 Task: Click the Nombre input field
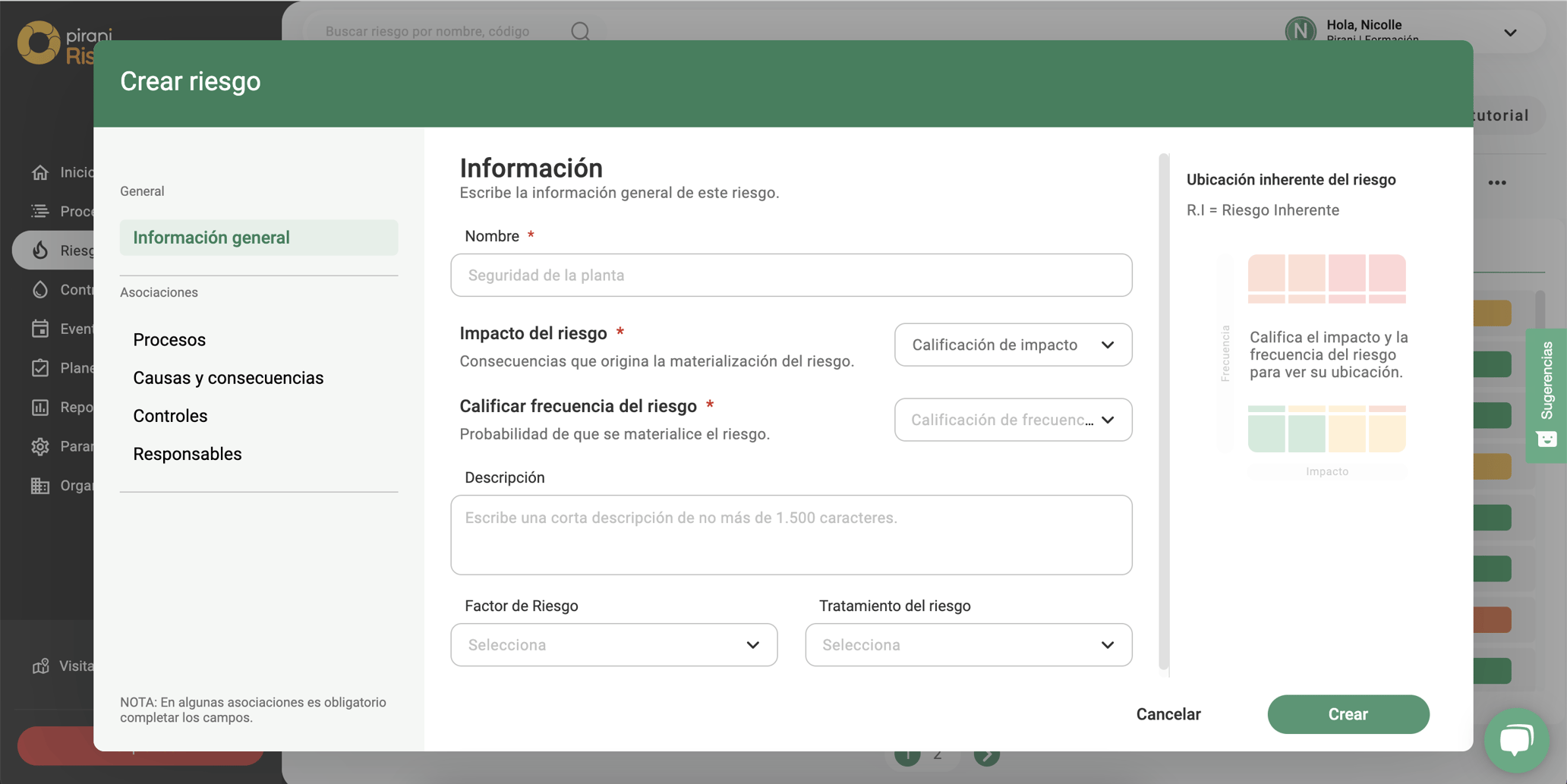[x=790, y=275]
